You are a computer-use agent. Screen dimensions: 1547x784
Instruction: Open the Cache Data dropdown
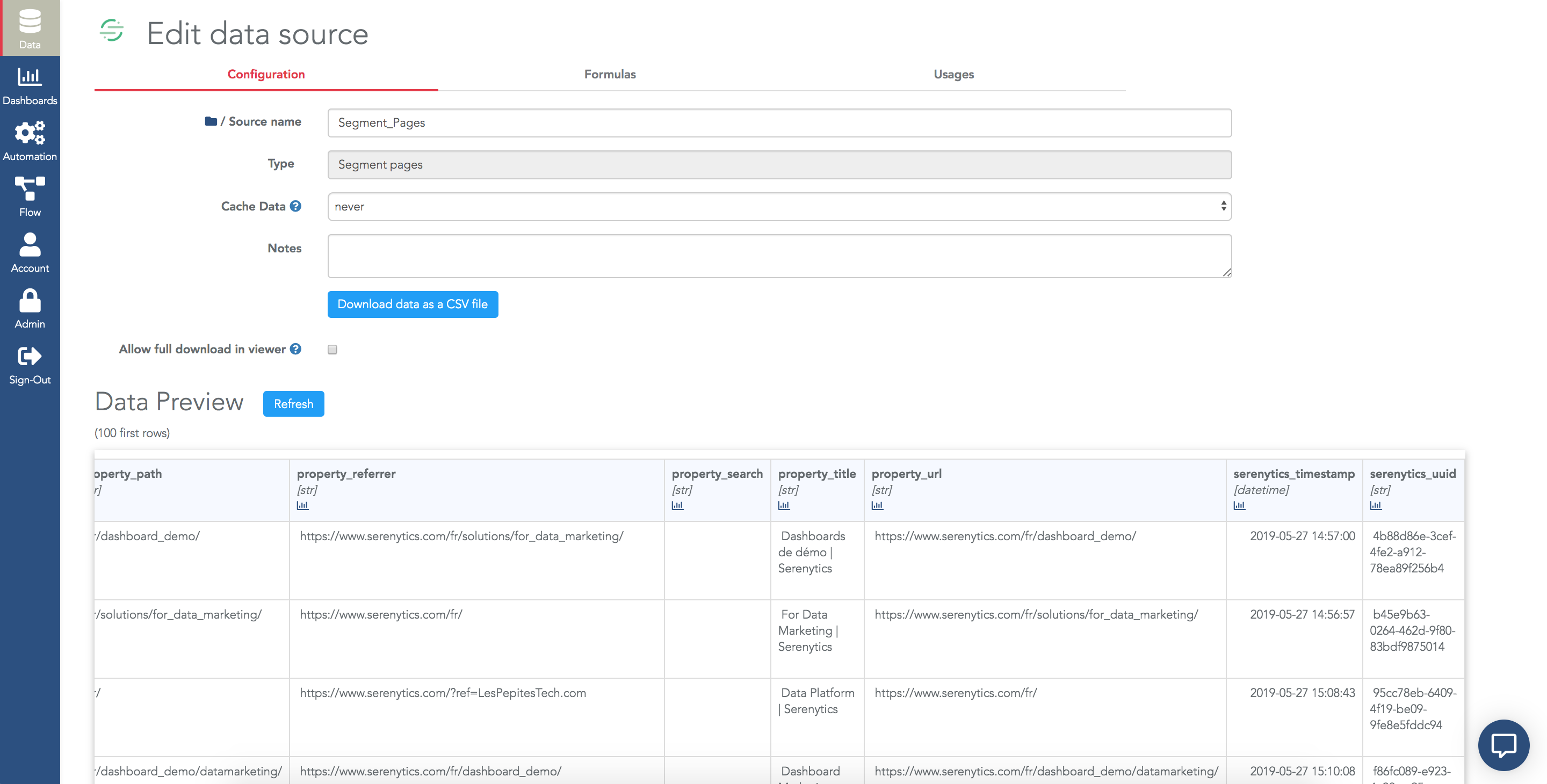(x=779, y=207)
